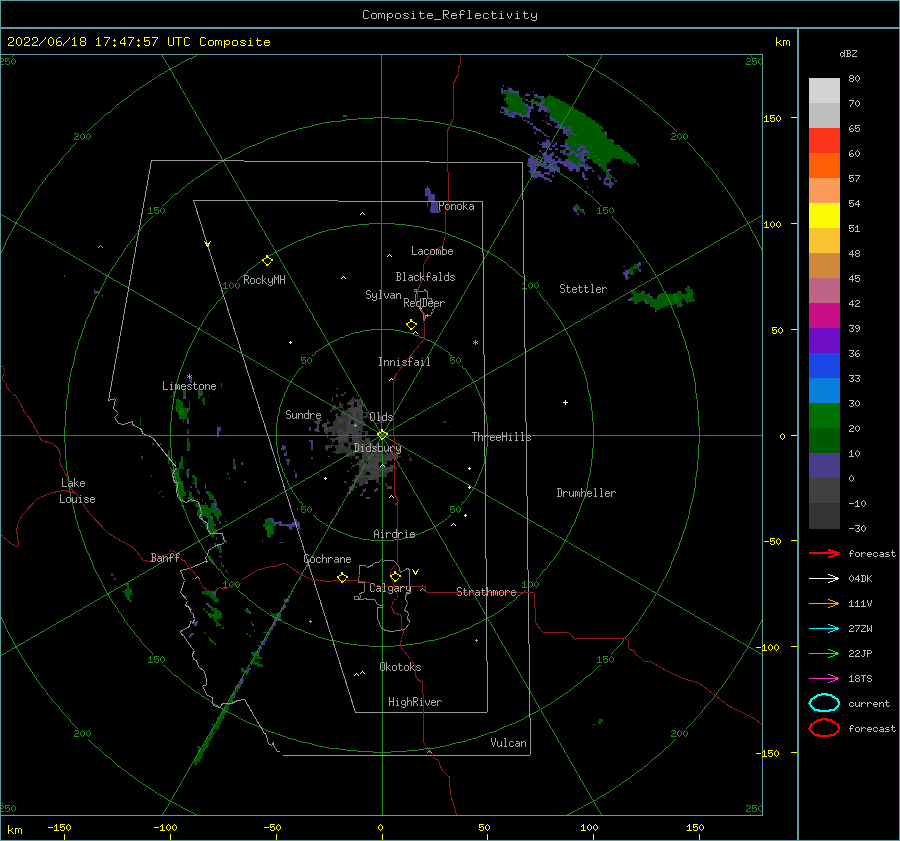Image resolution: width=900 pixels, height=841 pixels.
Task: Click the Ponoka town label
Action: pyautogui.click(x=456, y=206)
